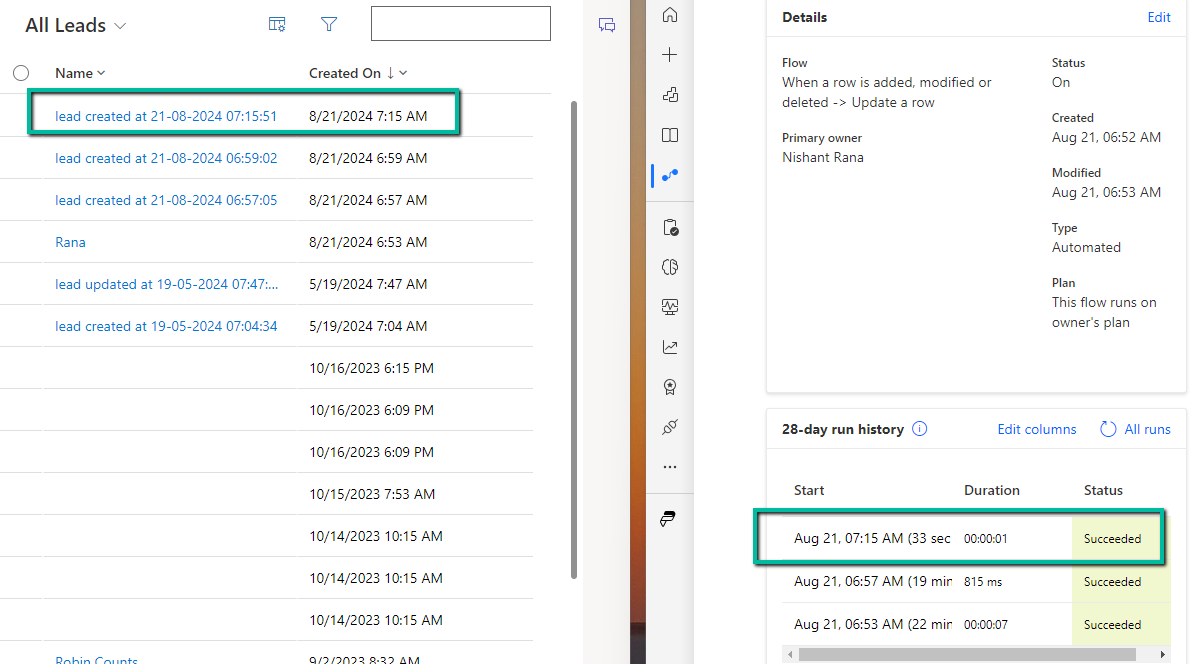This screenshot has width=1190, height=664.
Task: Toggle the select-all rows circle checkbox
Action: tap(21, 73)
